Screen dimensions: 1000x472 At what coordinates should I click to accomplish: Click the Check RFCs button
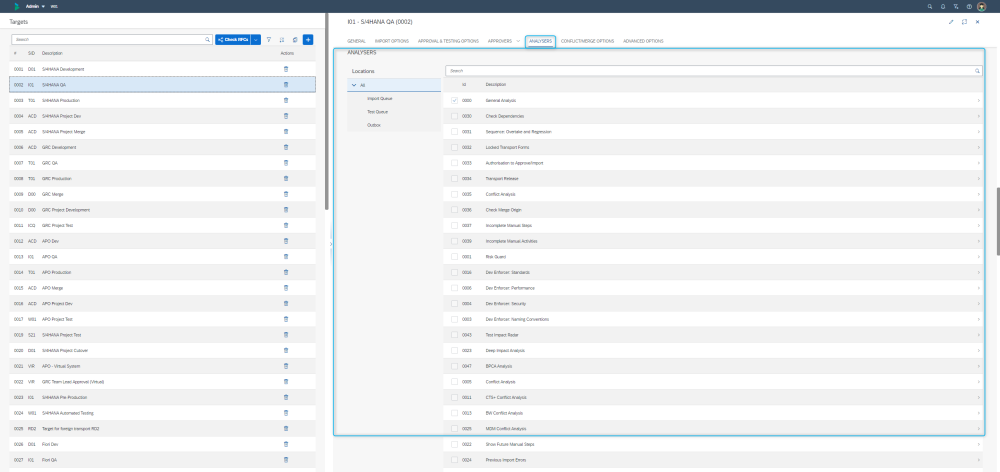click(x=233, y=40)
